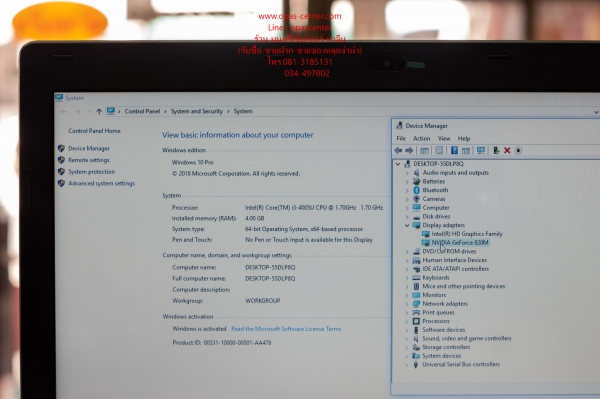Click the Back arrow in Device Manager toolbar

pyautogui.click(x=398, y=150)
